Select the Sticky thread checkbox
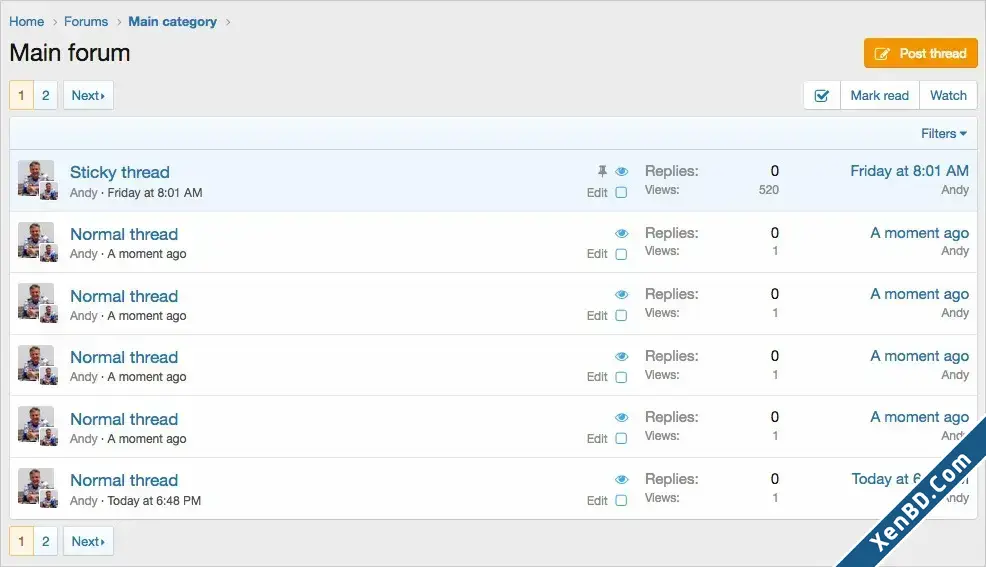The width and height of the screenshot is (986, 567). [621, 192]
